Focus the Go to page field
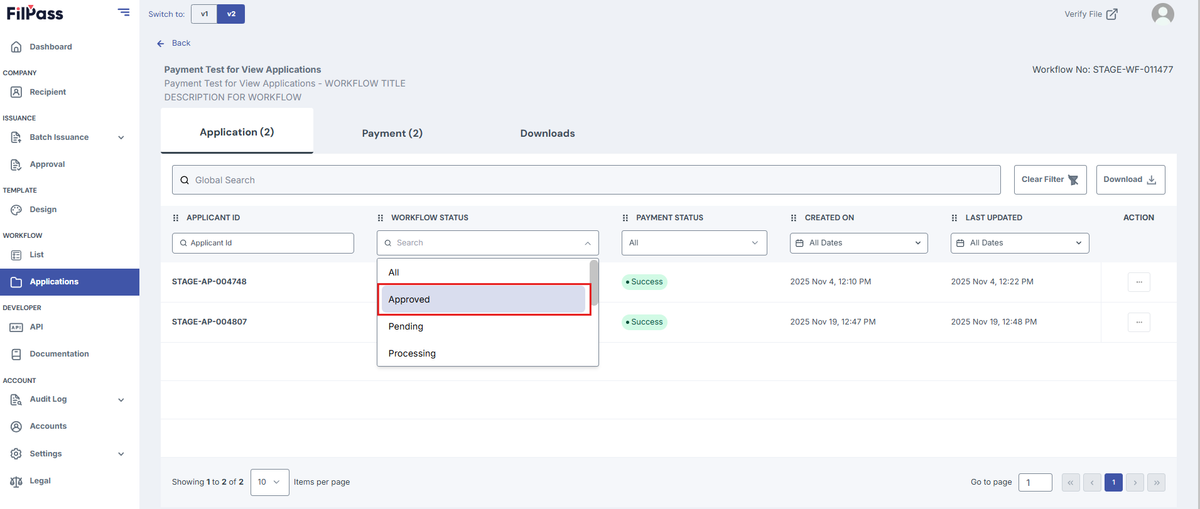 pyautogui.click(x=1035, y=482)
